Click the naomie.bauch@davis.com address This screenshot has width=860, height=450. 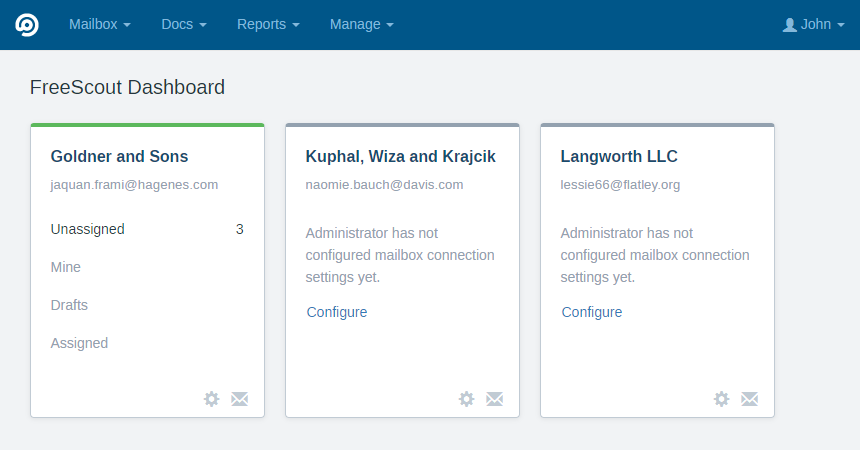click(x=384, y=185)
